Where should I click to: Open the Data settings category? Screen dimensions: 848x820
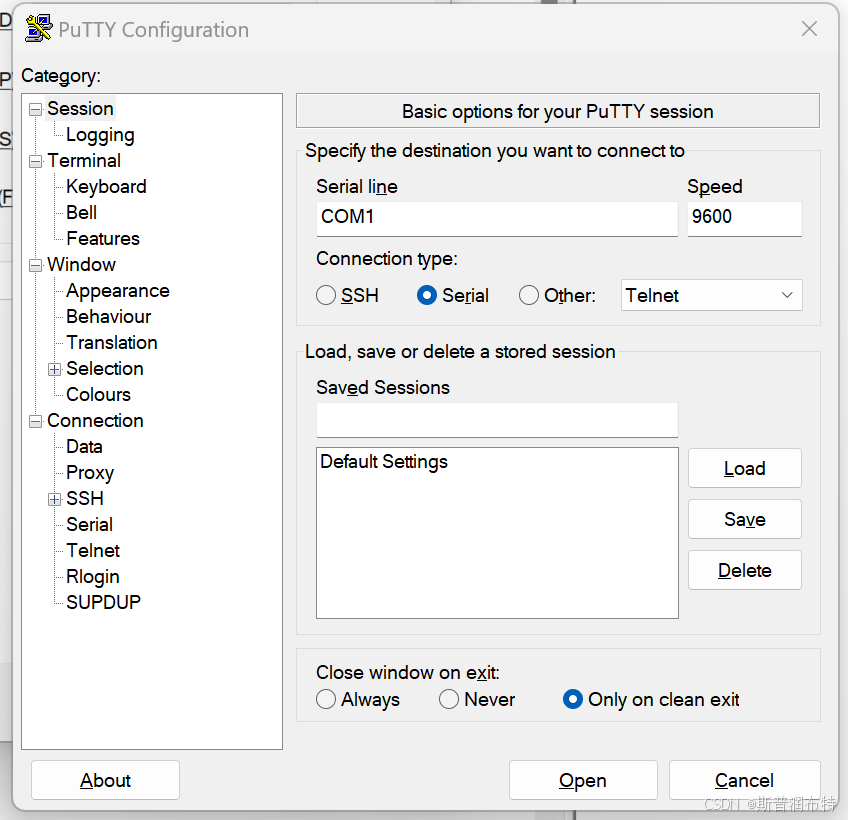pos(84,446)
